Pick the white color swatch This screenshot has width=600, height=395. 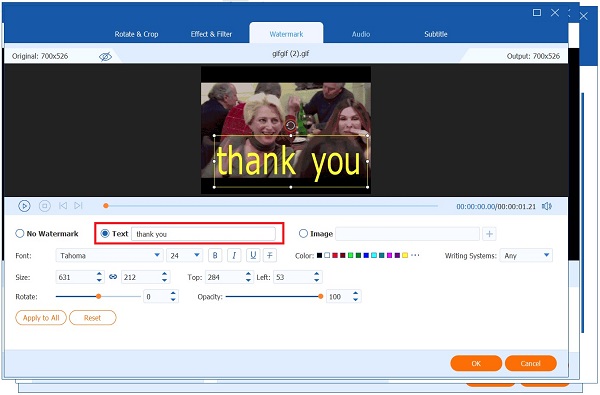pyautogui.click(x=327, y=255)
